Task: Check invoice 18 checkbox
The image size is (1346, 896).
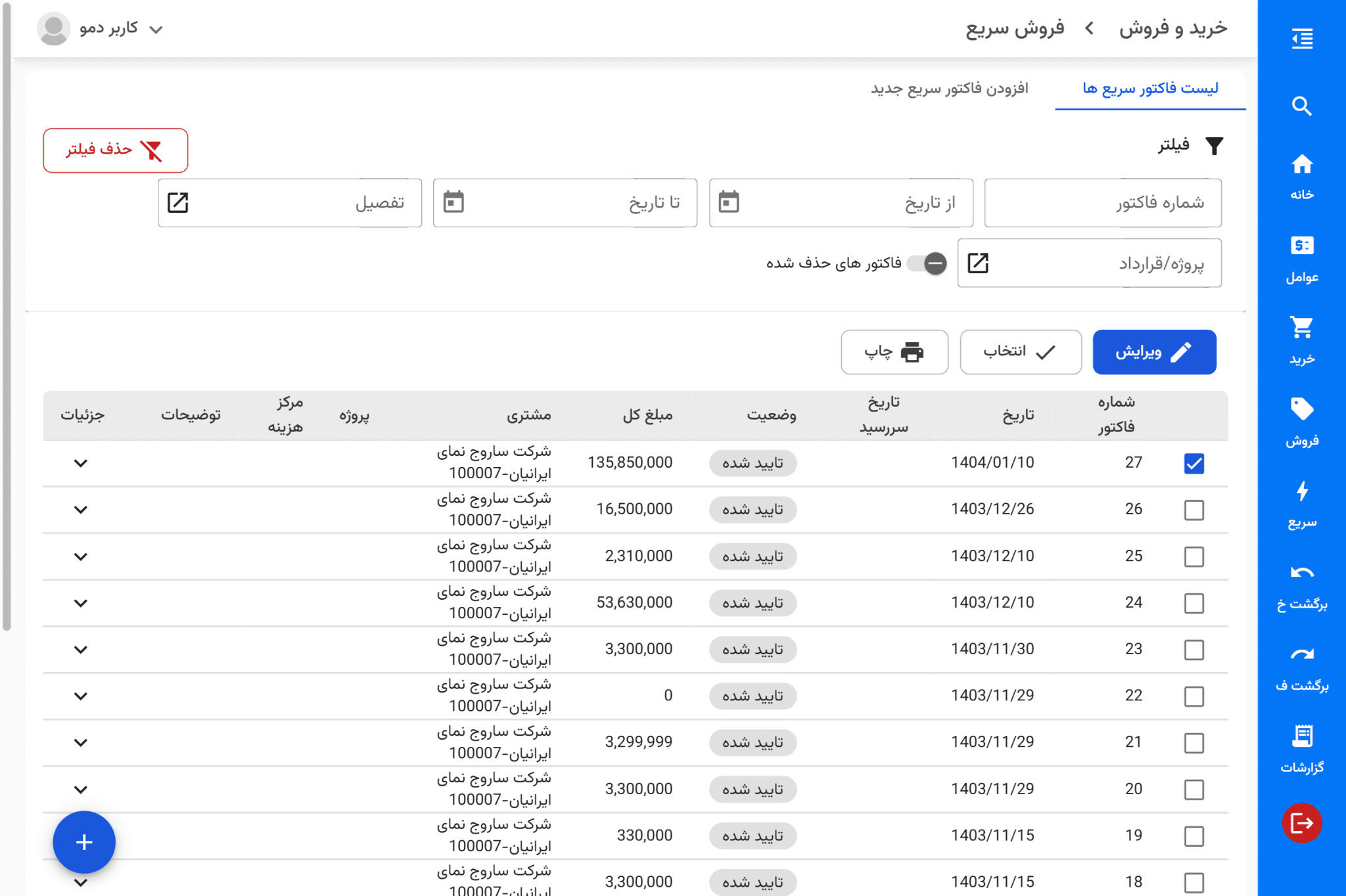Action: pyautogui.click(x=1194, y=882)
